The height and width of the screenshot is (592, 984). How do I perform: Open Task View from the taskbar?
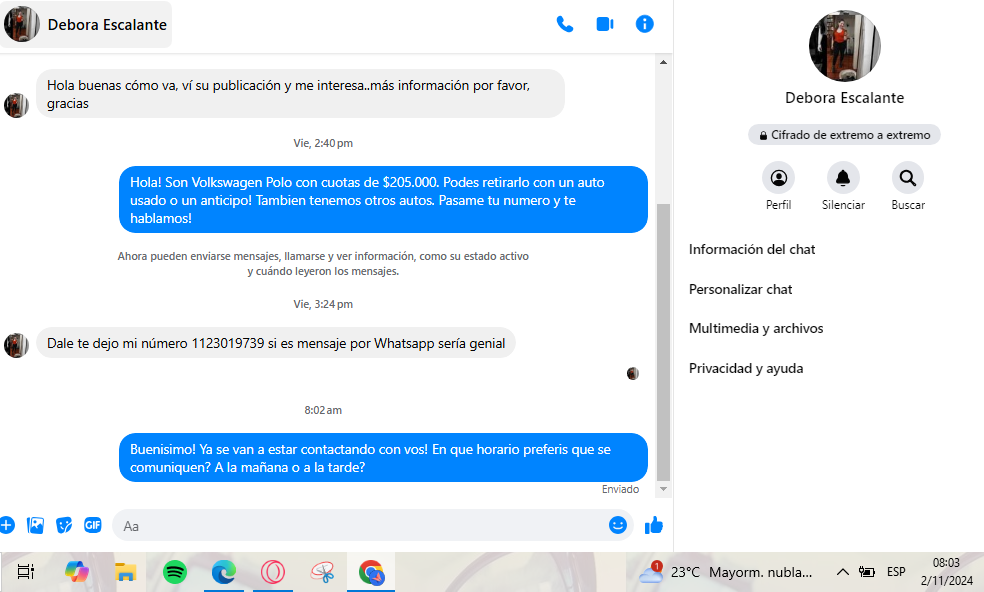point(26,572)
